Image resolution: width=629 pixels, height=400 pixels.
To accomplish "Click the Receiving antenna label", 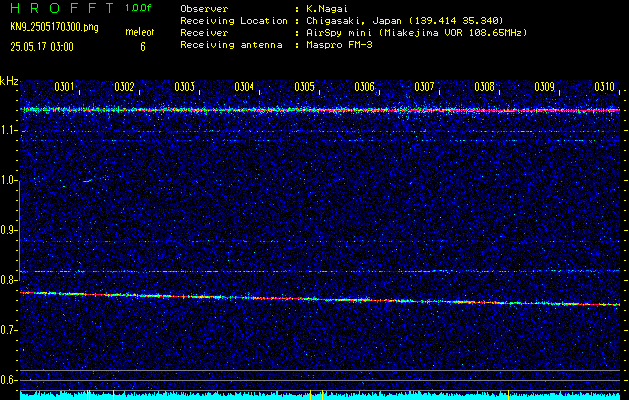I will pos(231,45).
